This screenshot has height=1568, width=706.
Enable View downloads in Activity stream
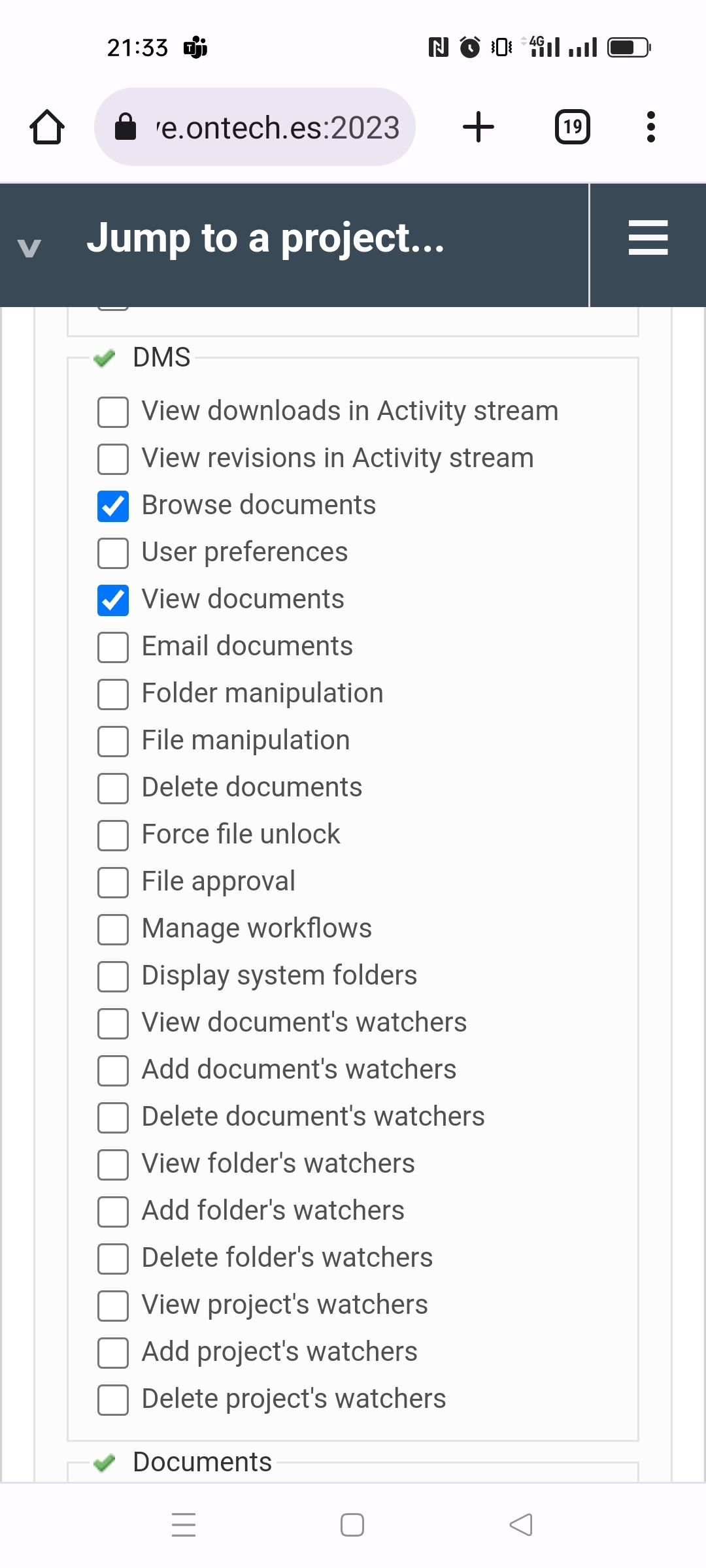(112, 412)
